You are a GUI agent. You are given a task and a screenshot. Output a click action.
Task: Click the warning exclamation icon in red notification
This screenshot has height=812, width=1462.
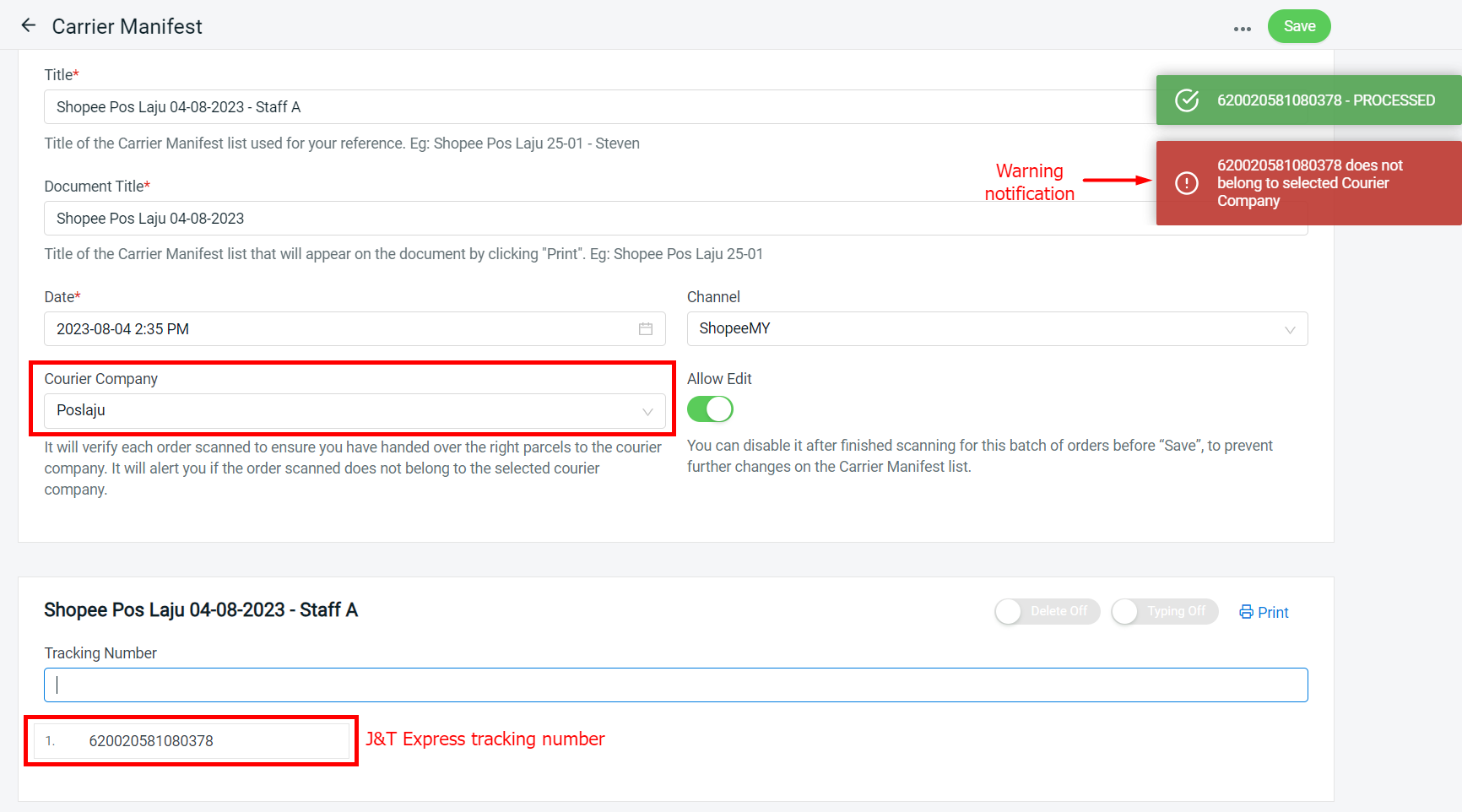coord(1187,183)
